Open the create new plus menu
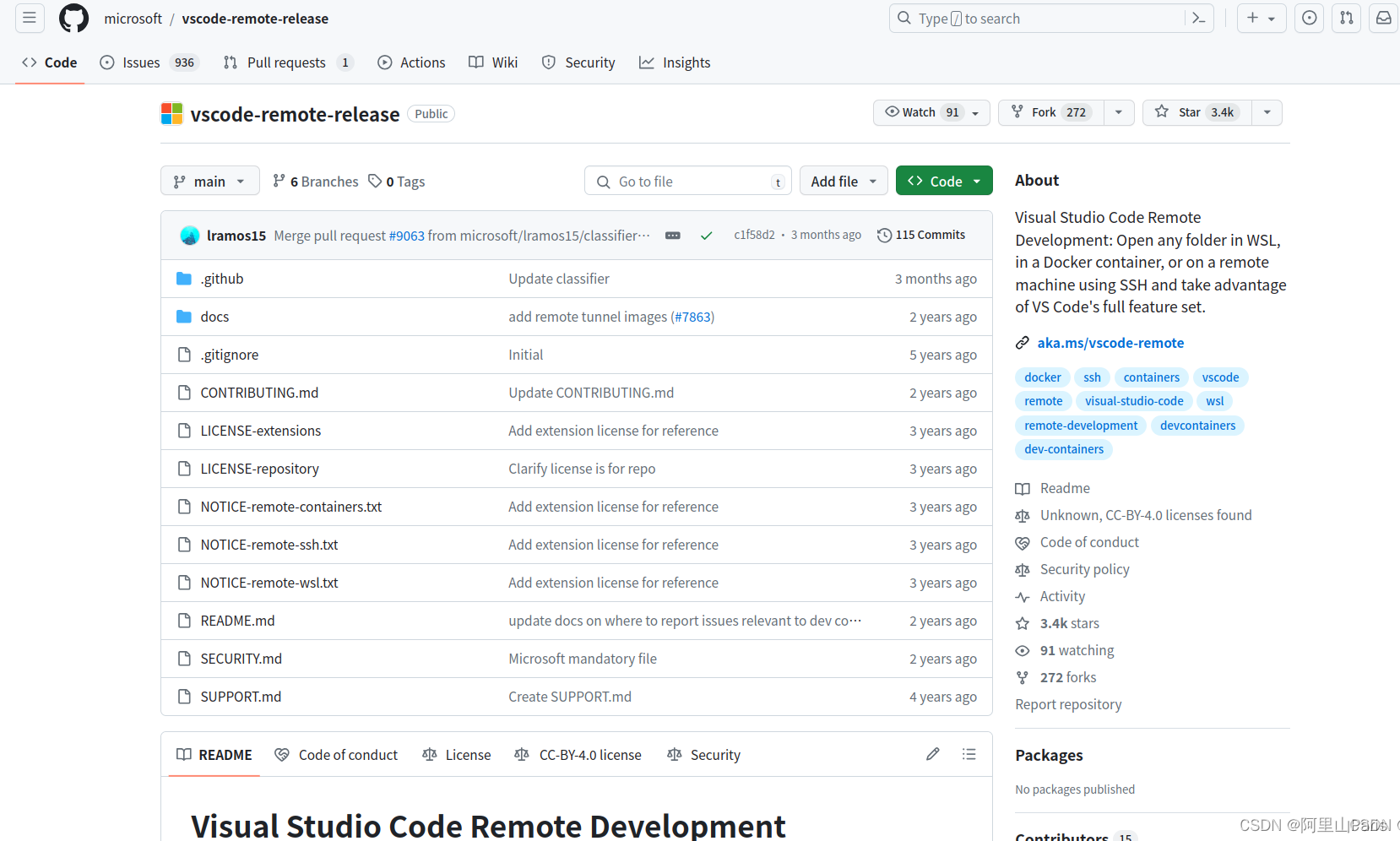Viewport: 1400px width, 841px height. (1262, 18)
